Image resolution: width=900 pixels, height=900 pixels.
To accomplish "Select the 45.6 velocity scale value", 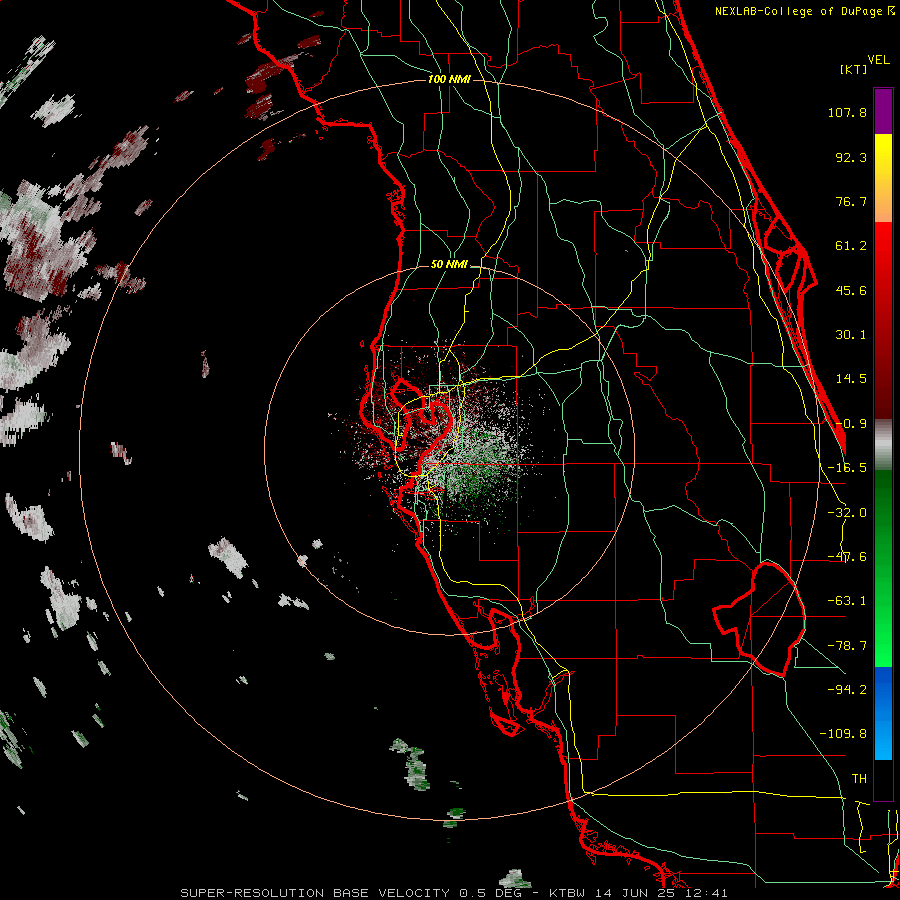I will [851, 290].
